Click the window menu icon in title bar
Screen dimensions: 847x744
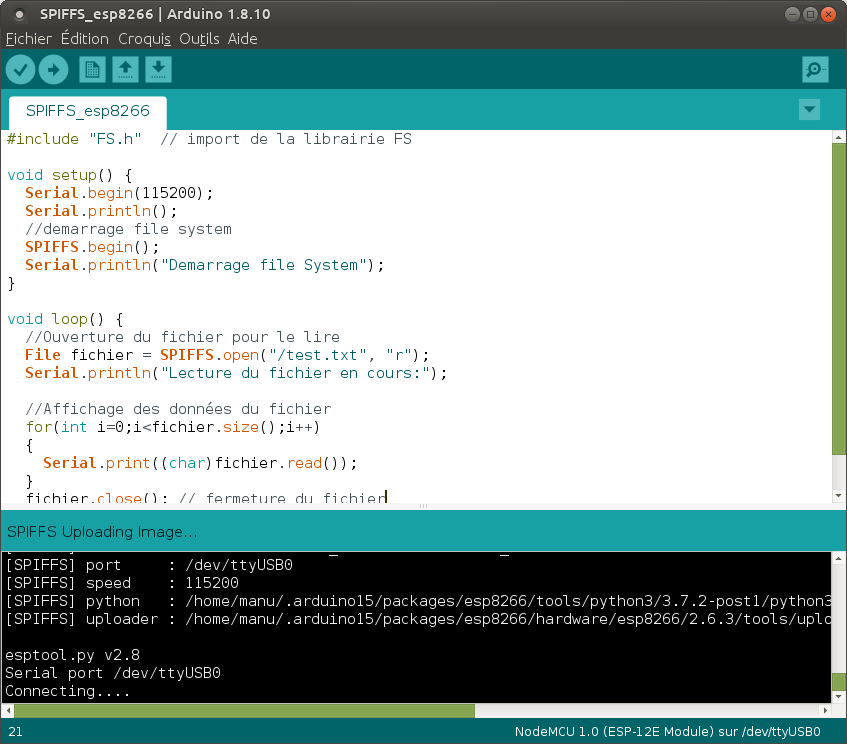pos(19,14)
